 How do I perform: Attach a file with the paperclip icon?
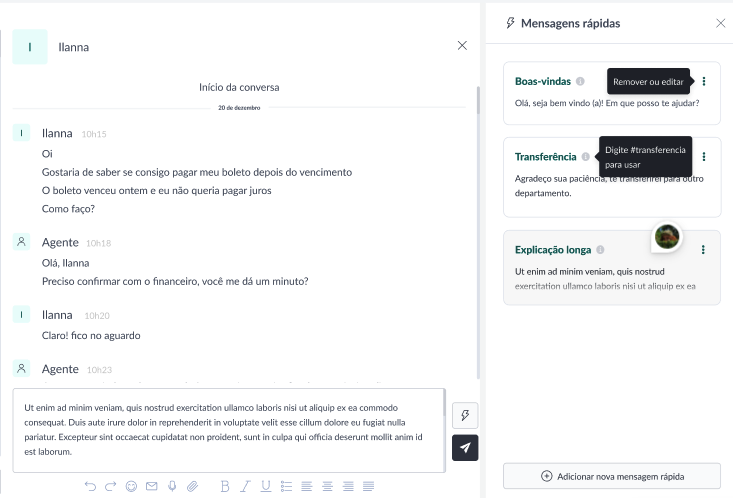coord(193,487)
